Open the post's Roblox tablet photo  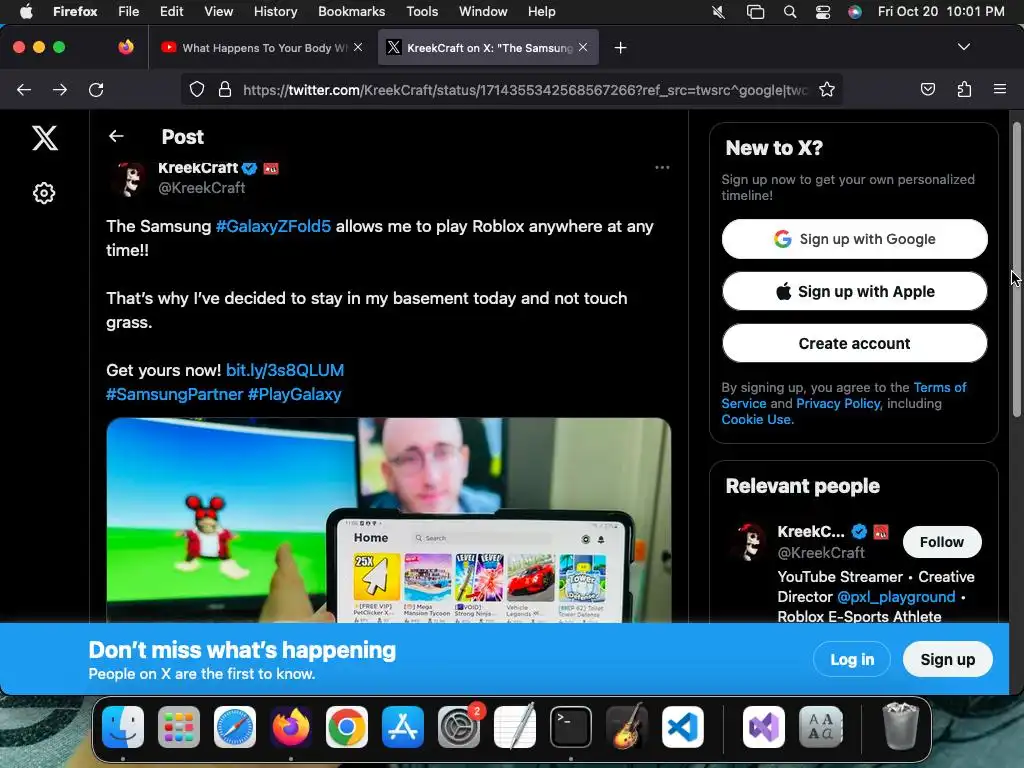[x=389, y=520]
